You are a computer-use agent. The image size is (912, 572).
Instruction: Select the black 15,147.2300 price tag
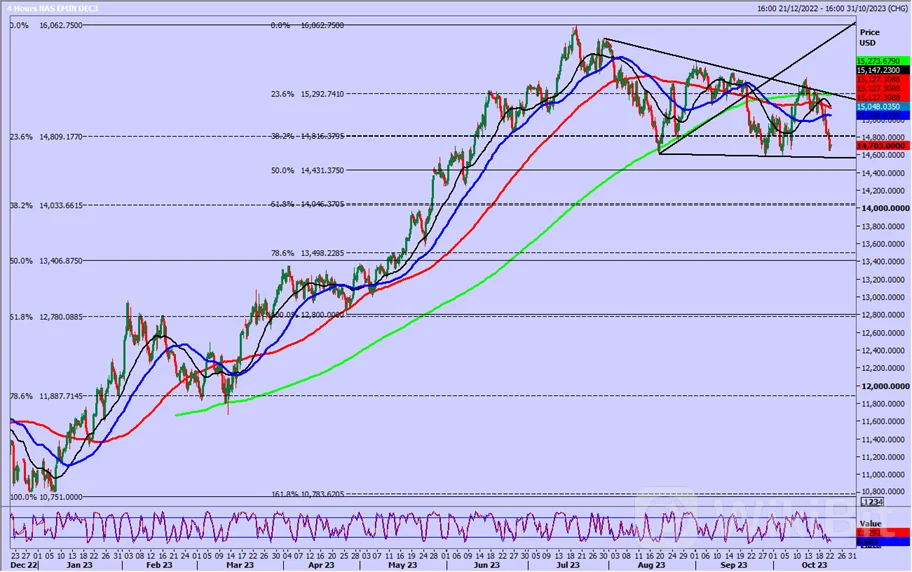(x=882, y=71)
